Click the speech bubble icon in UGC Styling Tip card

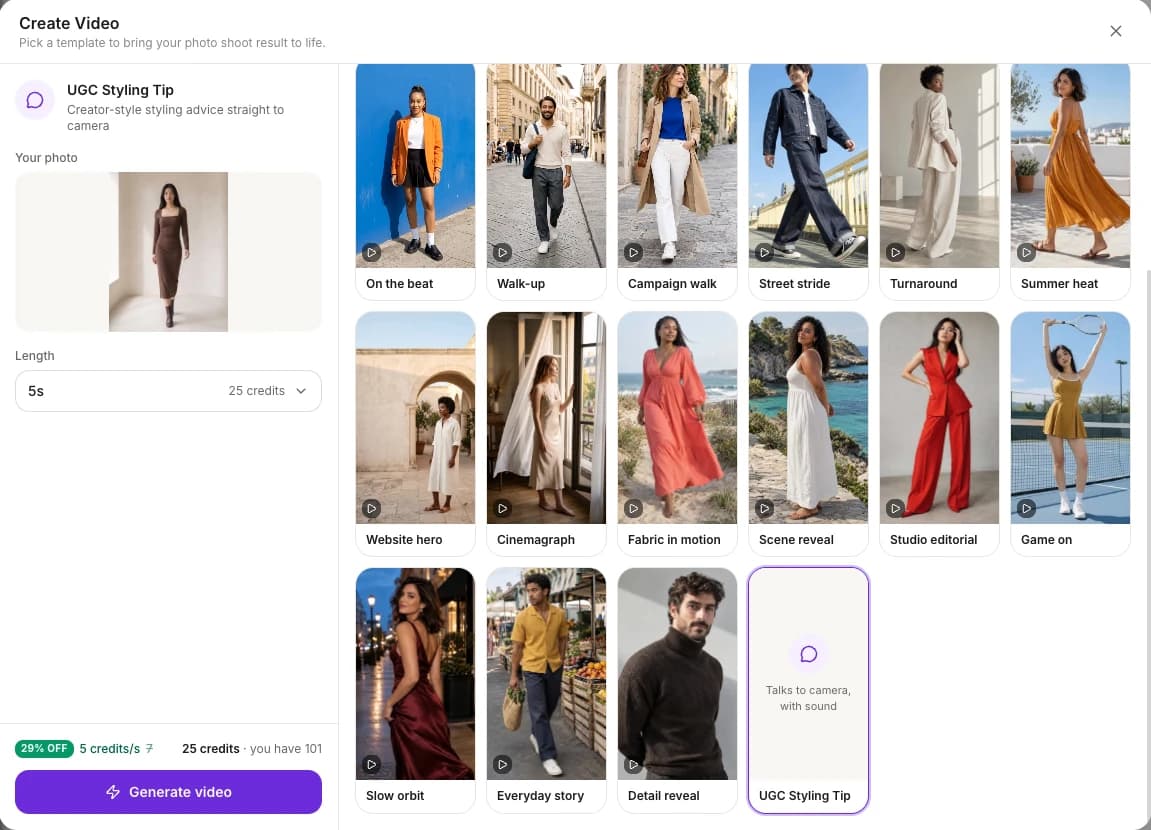[x=808, y=654]
